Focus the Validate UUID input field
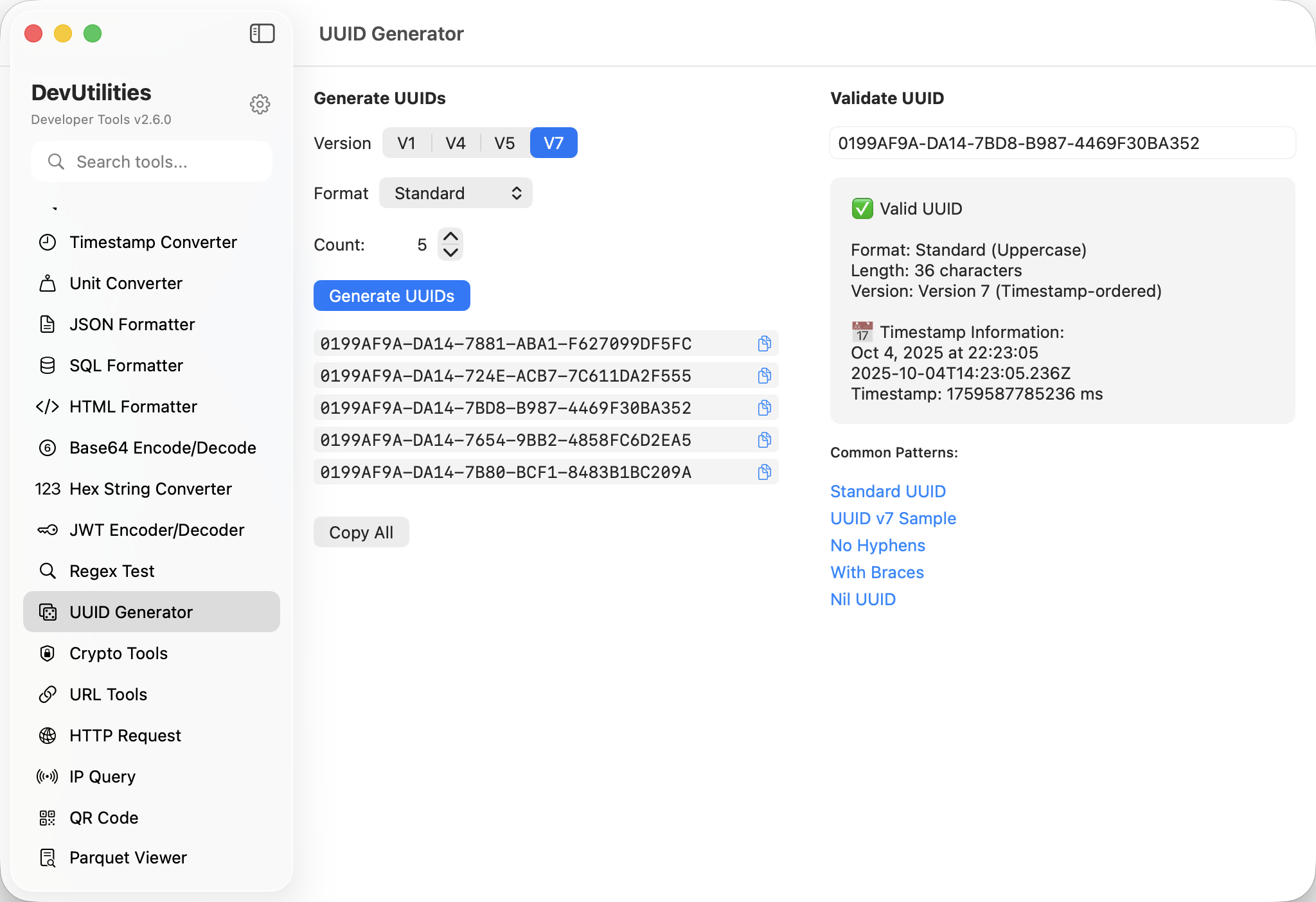Screen dimensions: 1316x902 point(1062,143)
